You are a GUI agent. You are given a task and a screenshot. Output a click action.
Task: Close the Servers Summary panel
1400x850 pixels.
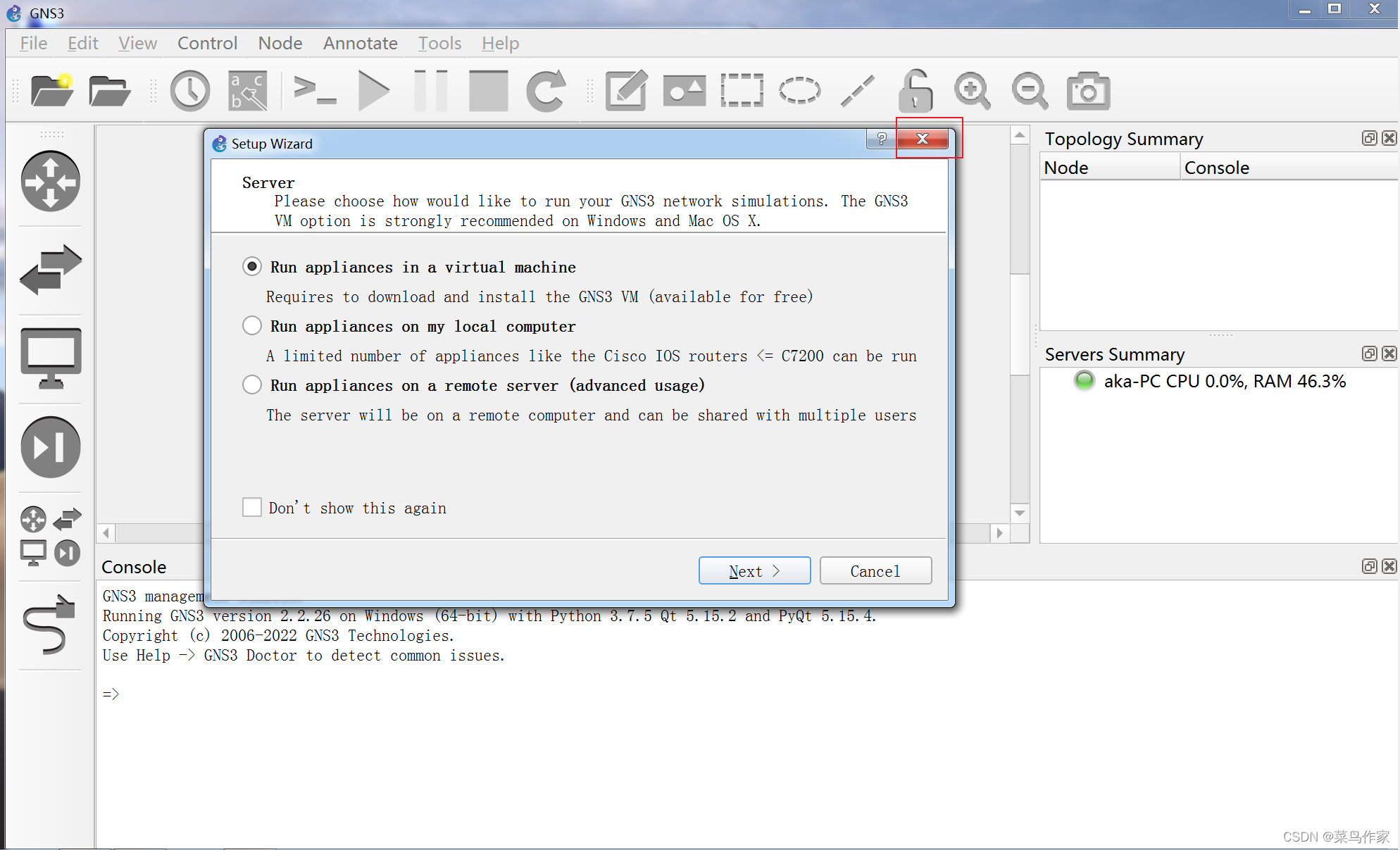pyautogui.click(x=1389, y=354)
